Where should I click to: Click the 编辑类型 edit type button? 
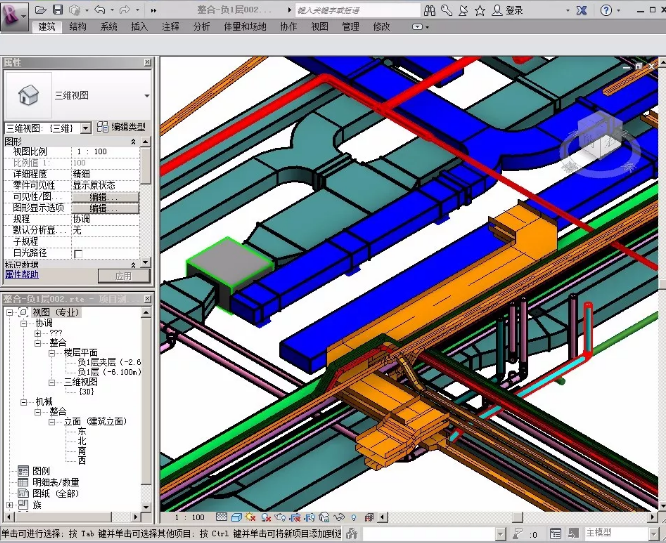click(122, 127)
